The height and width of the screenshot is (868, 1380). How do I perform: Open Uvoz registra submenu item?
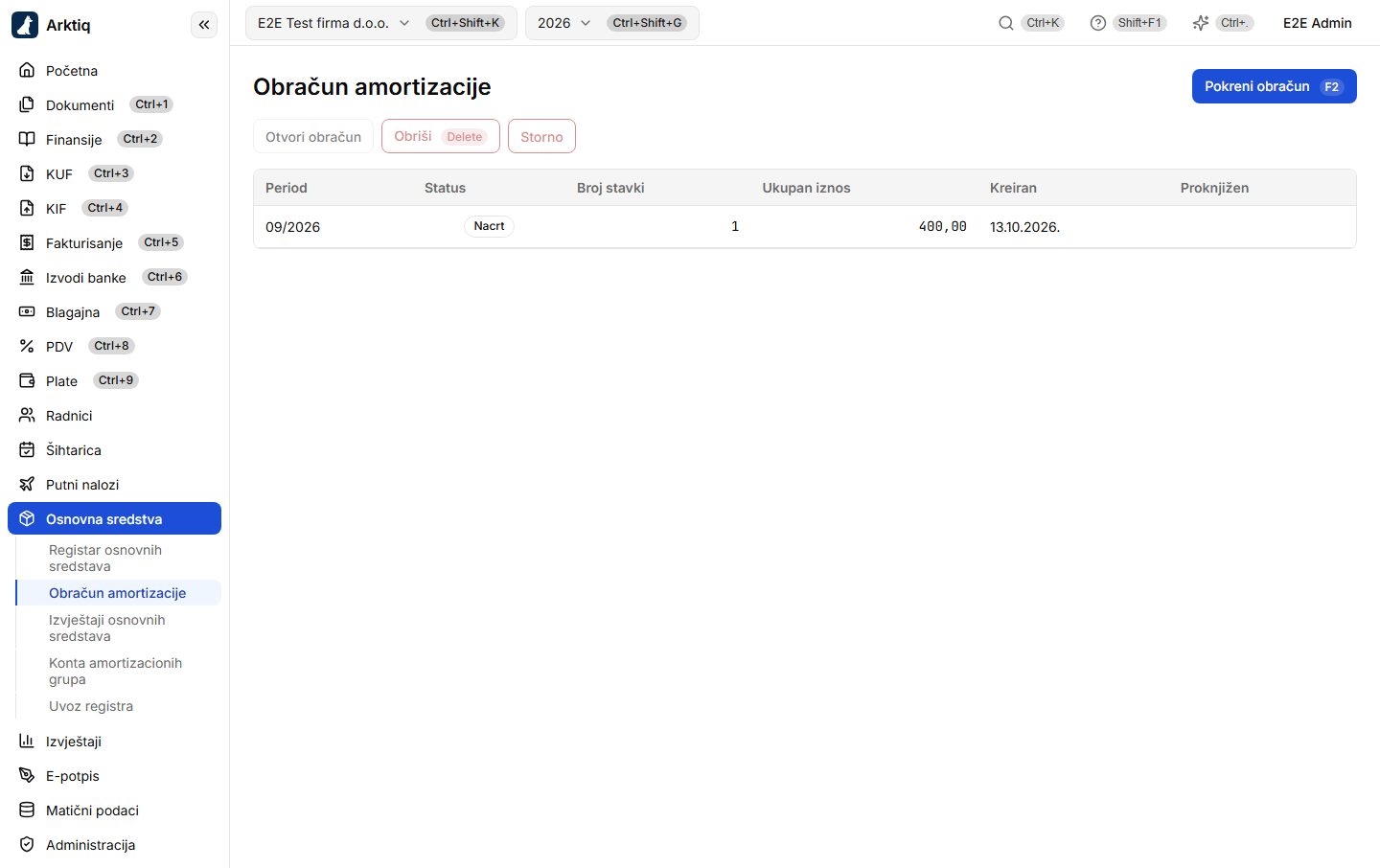coord(118,706)
